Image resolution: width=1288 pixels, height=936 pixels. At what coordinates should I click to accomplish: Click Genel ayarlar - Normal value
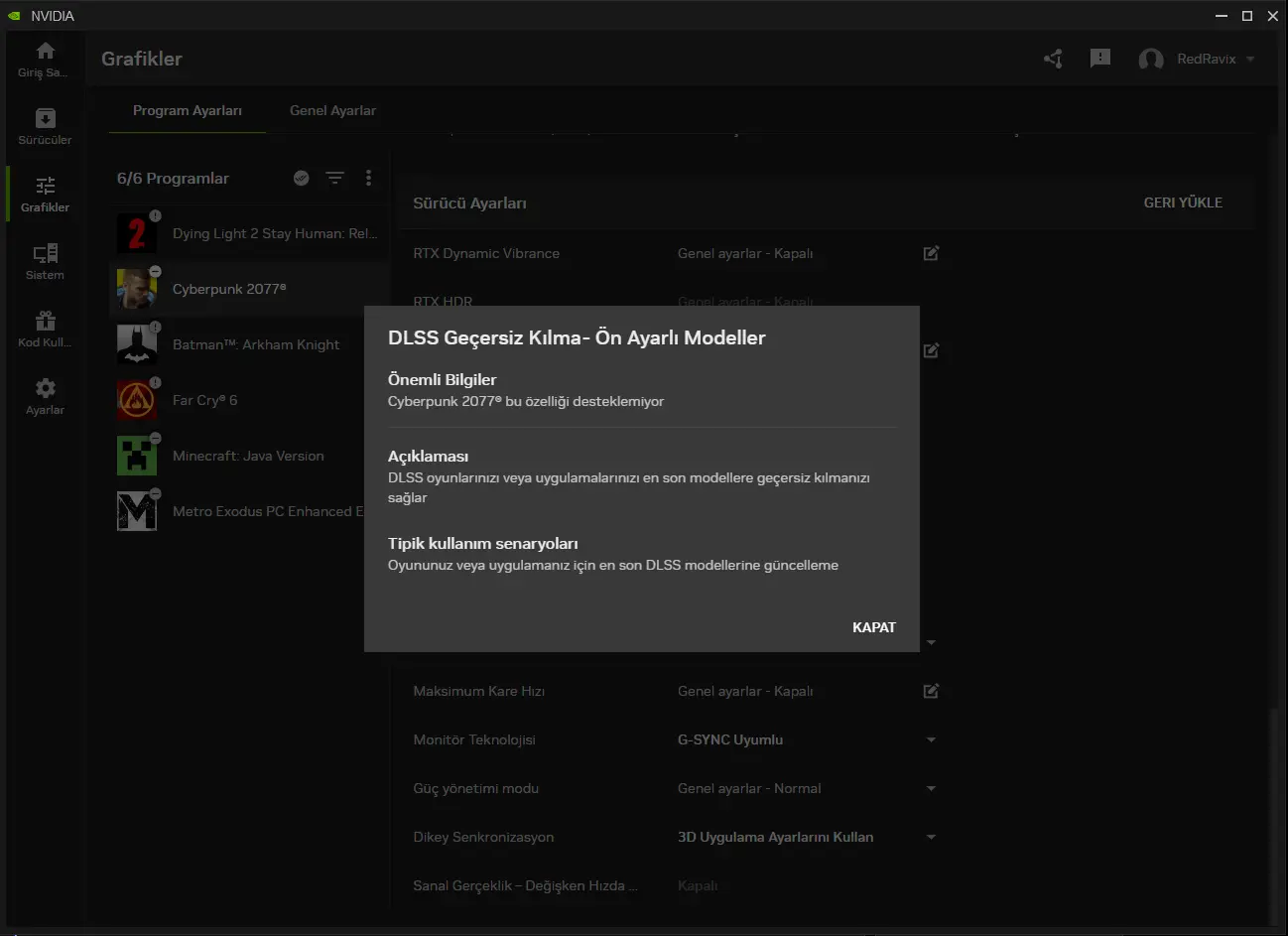point(749,788)
